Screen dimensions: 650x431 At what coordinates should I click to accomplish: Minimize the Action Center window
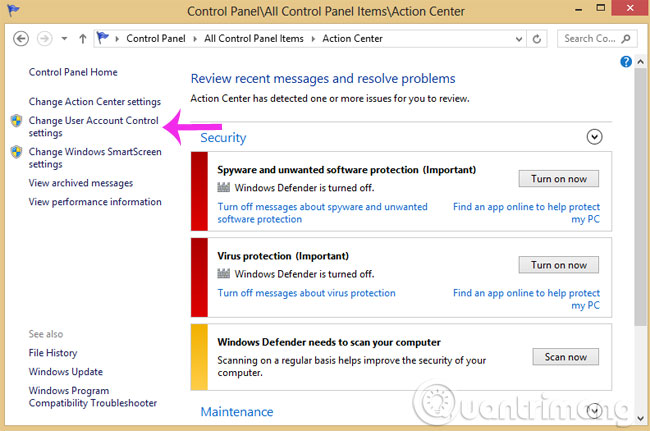(578, 9)
